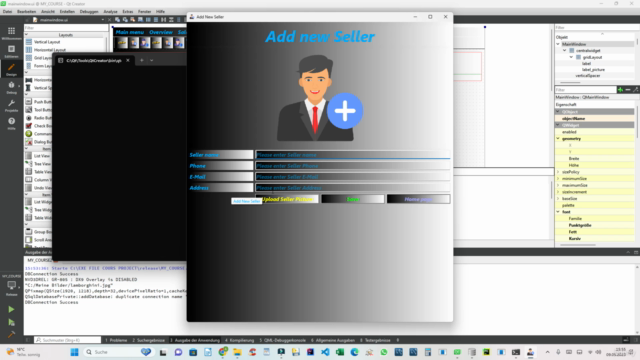This screenshot has height=360, width=640.
Task: Open the terminal tab dropdown chevron
Action: point(151,60)
